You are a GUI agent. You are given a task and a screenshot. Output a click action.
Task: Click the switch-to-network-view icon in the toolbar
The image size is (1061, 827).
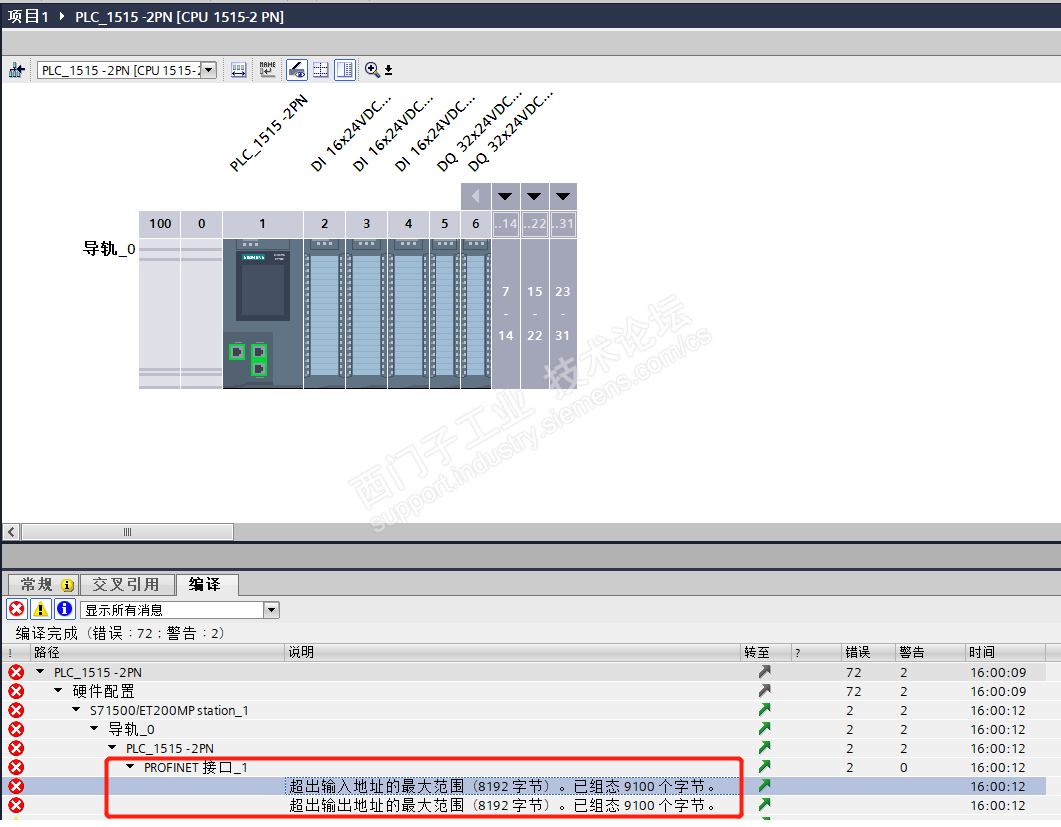pyautogui.click(x=16, y=70)
